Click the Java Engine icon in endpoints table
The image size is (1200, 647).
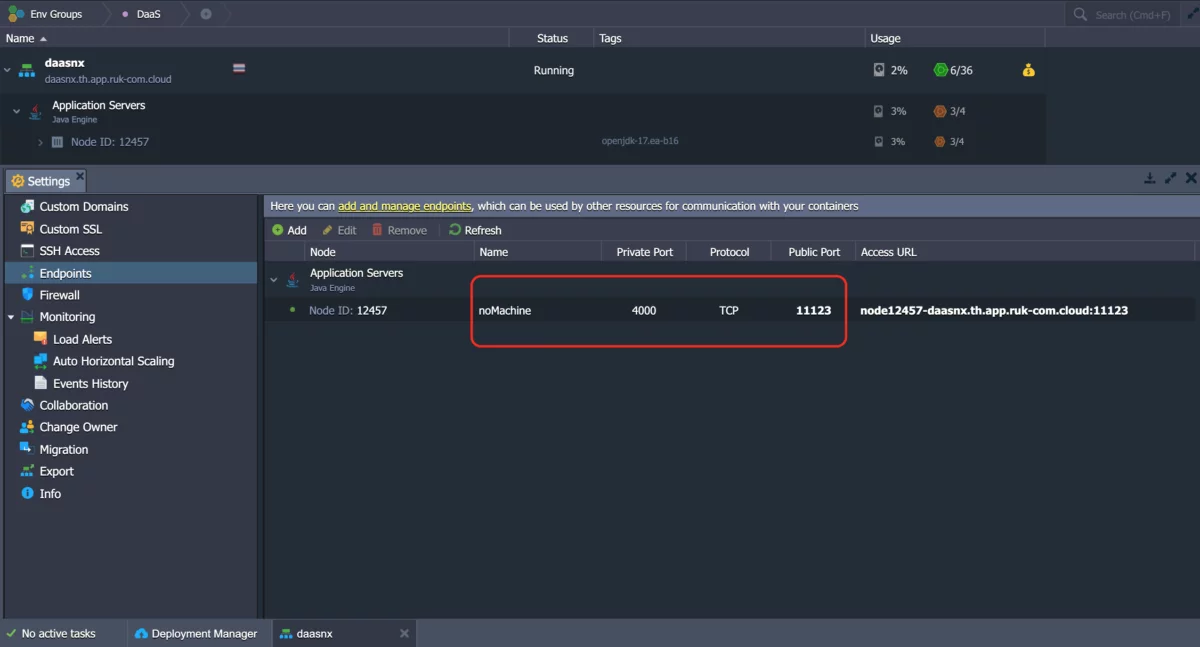click(293, 280)
